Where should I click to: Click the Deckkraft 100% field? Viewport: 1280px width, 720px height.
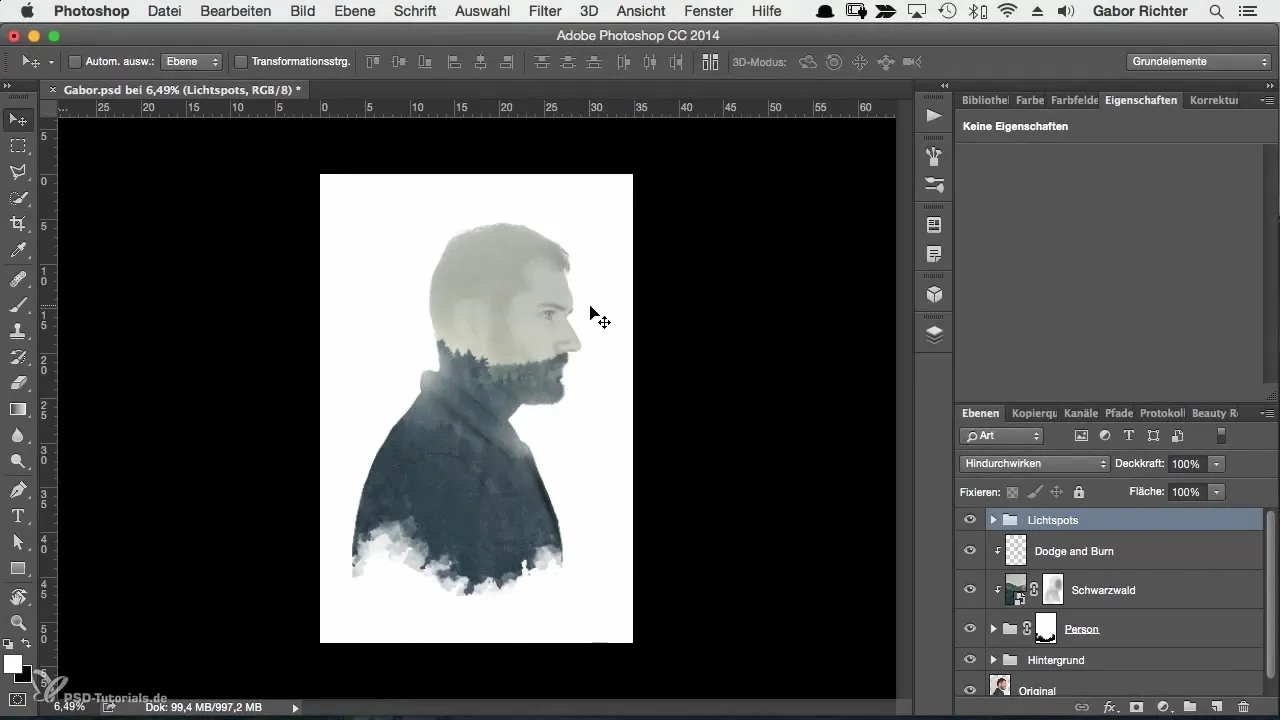(1186, 464)
